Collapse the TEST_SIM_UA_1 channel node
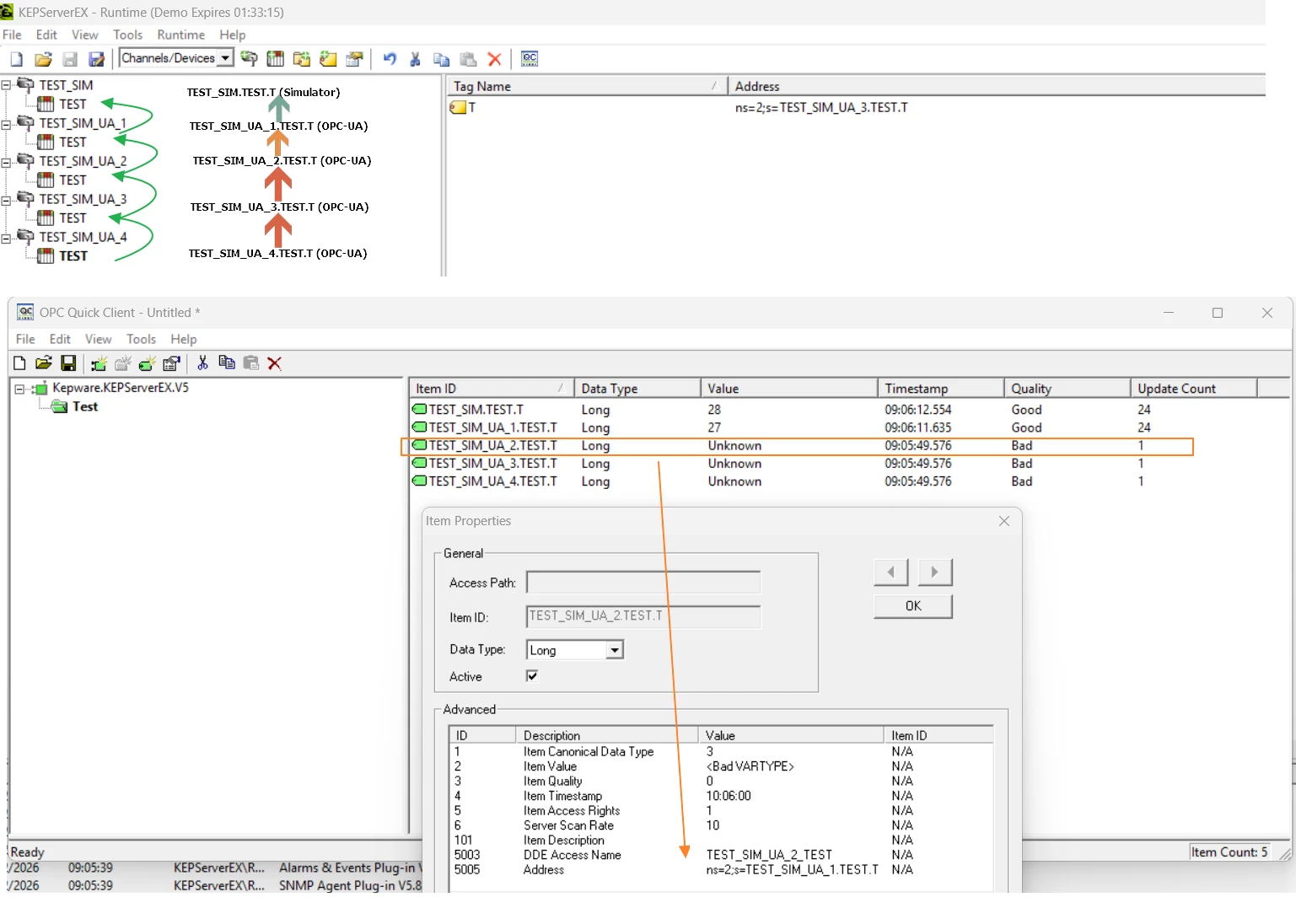 (6, 123)
